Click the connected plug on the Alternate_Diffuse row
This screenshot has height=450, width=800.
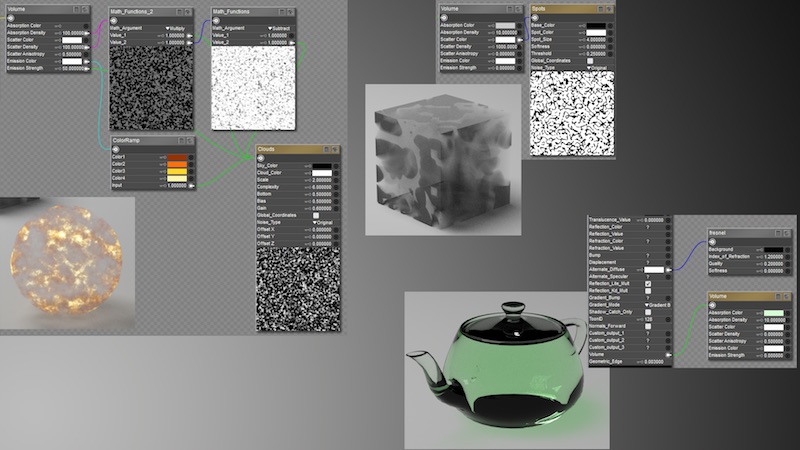point(668,269)
